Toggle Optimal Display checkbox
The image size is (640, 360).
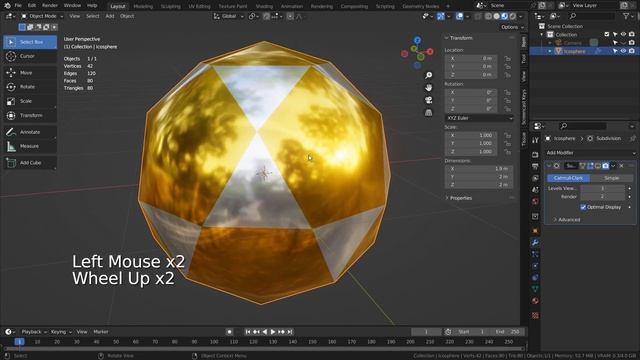tap(583, 207)
